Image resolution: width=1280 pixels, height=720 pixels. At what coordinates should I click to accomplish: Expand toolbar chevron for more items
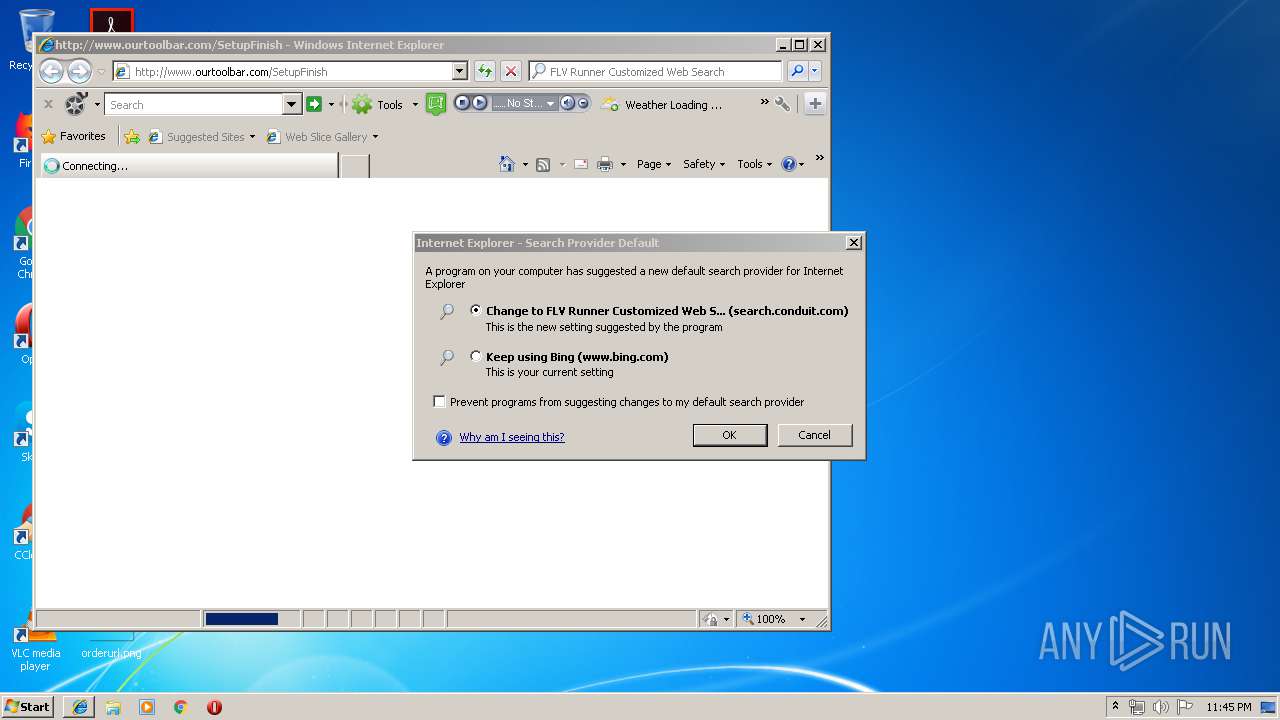coord(764,102)
